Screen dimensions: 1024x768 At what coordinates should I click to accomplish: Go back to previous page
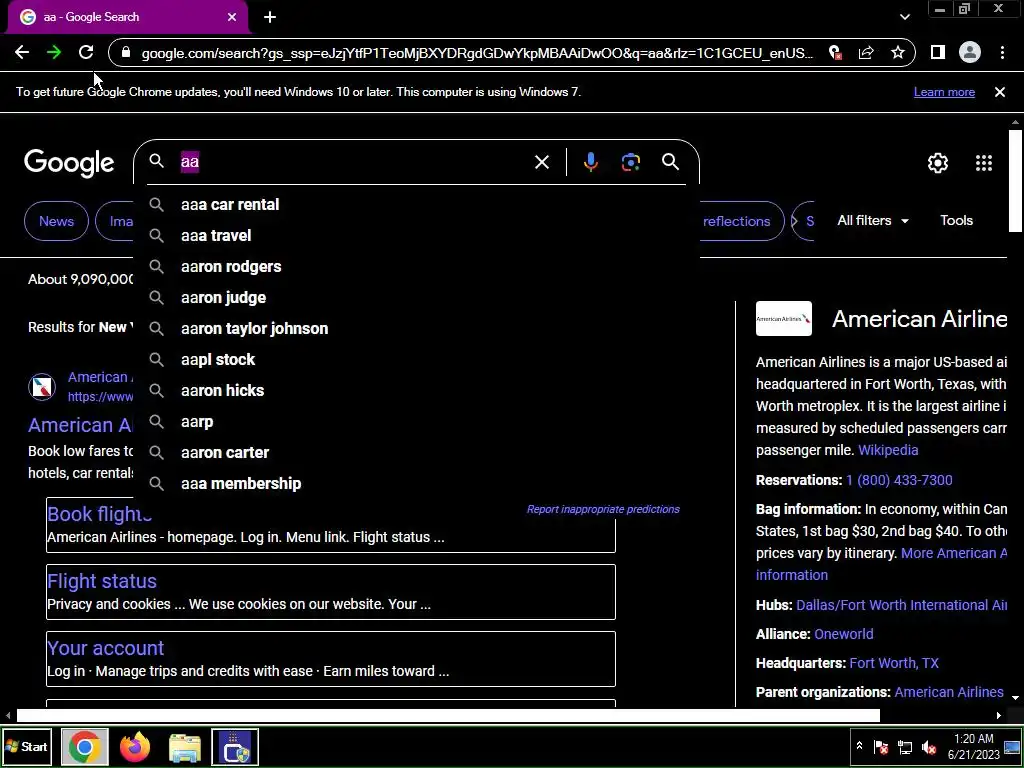click(22, 52)
